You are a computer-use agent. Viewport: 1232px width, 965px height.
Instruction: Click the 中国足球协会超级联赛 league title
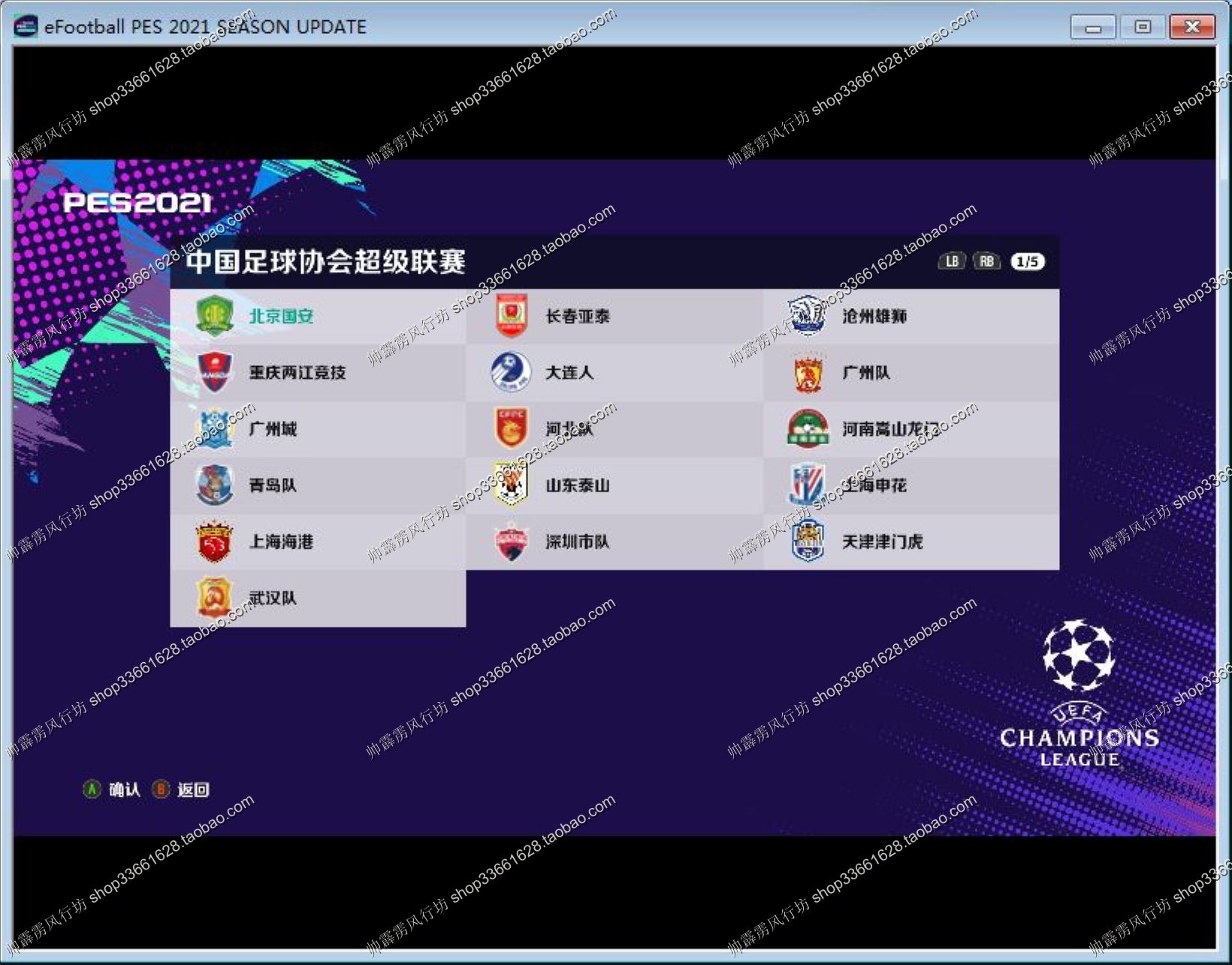click(326, 262)
